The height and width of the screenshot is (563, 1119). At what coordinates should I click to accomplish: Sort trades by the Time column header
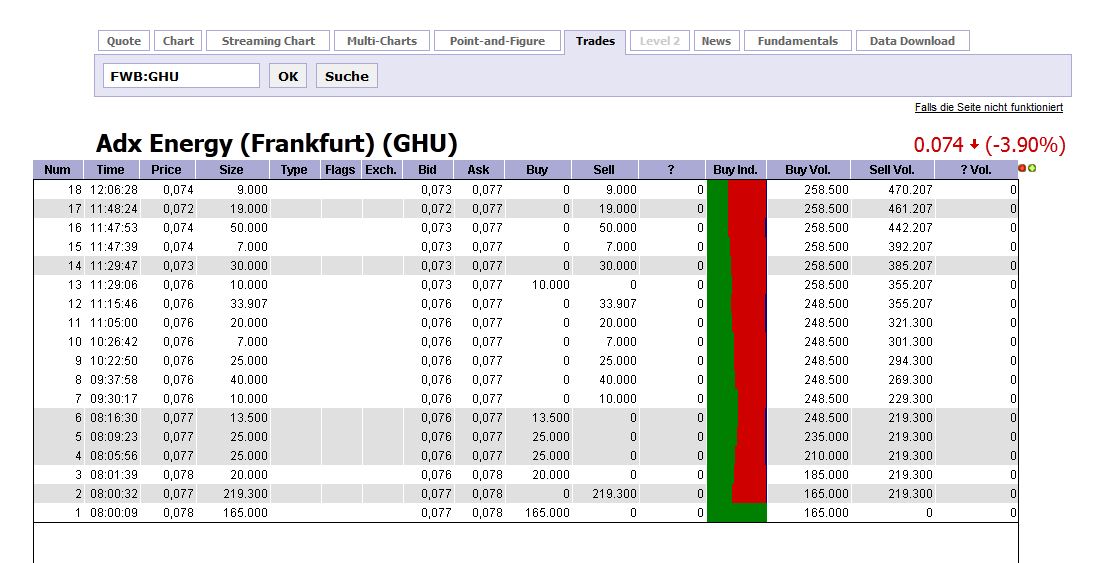[110, 170]
